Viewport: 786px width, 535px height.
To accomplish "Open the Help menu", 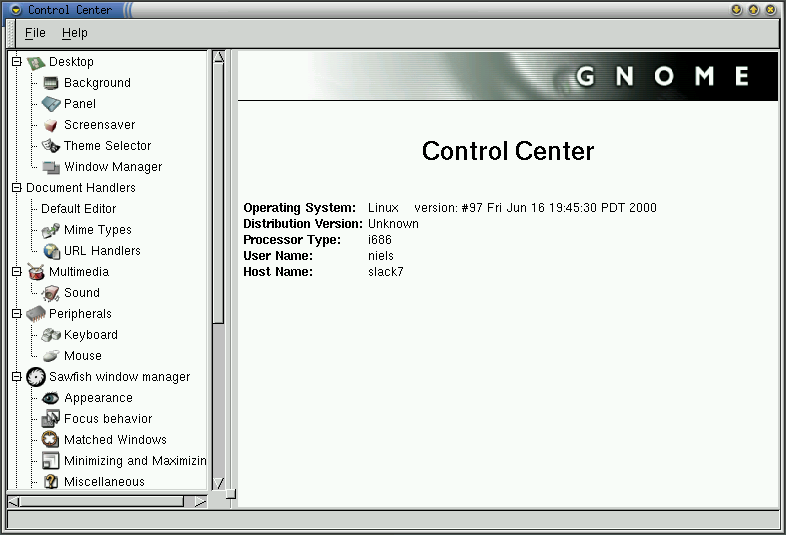I will tap(75, 33).
